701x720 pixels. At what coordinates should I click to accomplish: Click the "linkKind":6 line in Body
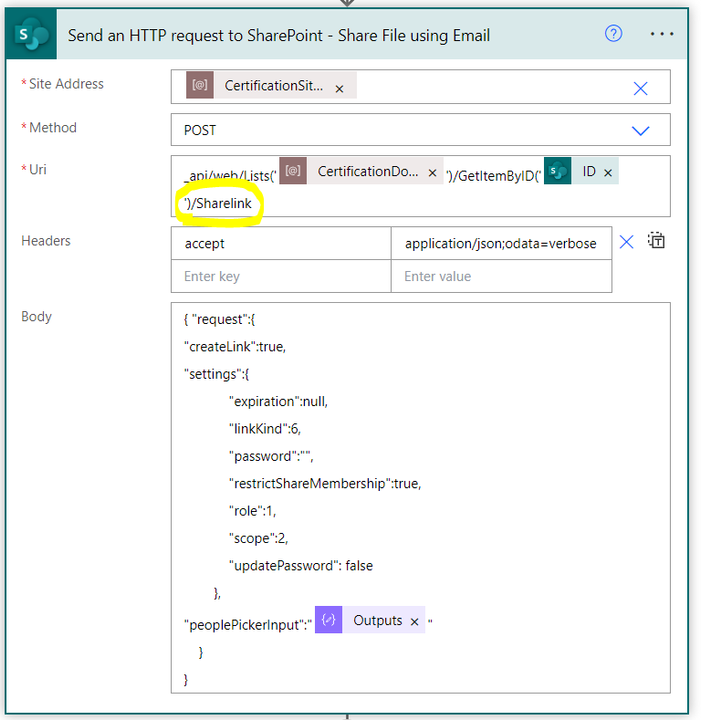pos(265,429)
